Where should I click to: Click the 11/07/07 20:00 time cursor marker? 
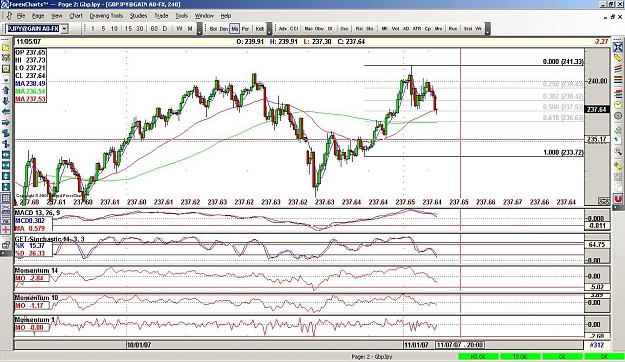pyautogui.click(x=459, y=344)
